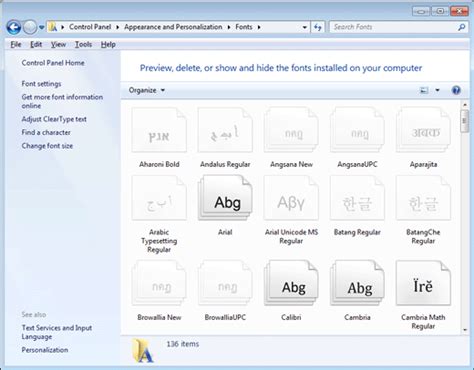Image resolution: width=474 pixels, height=370 pixels.
Task: Select the Calibri font family icon
Action: tap(291, 283)
